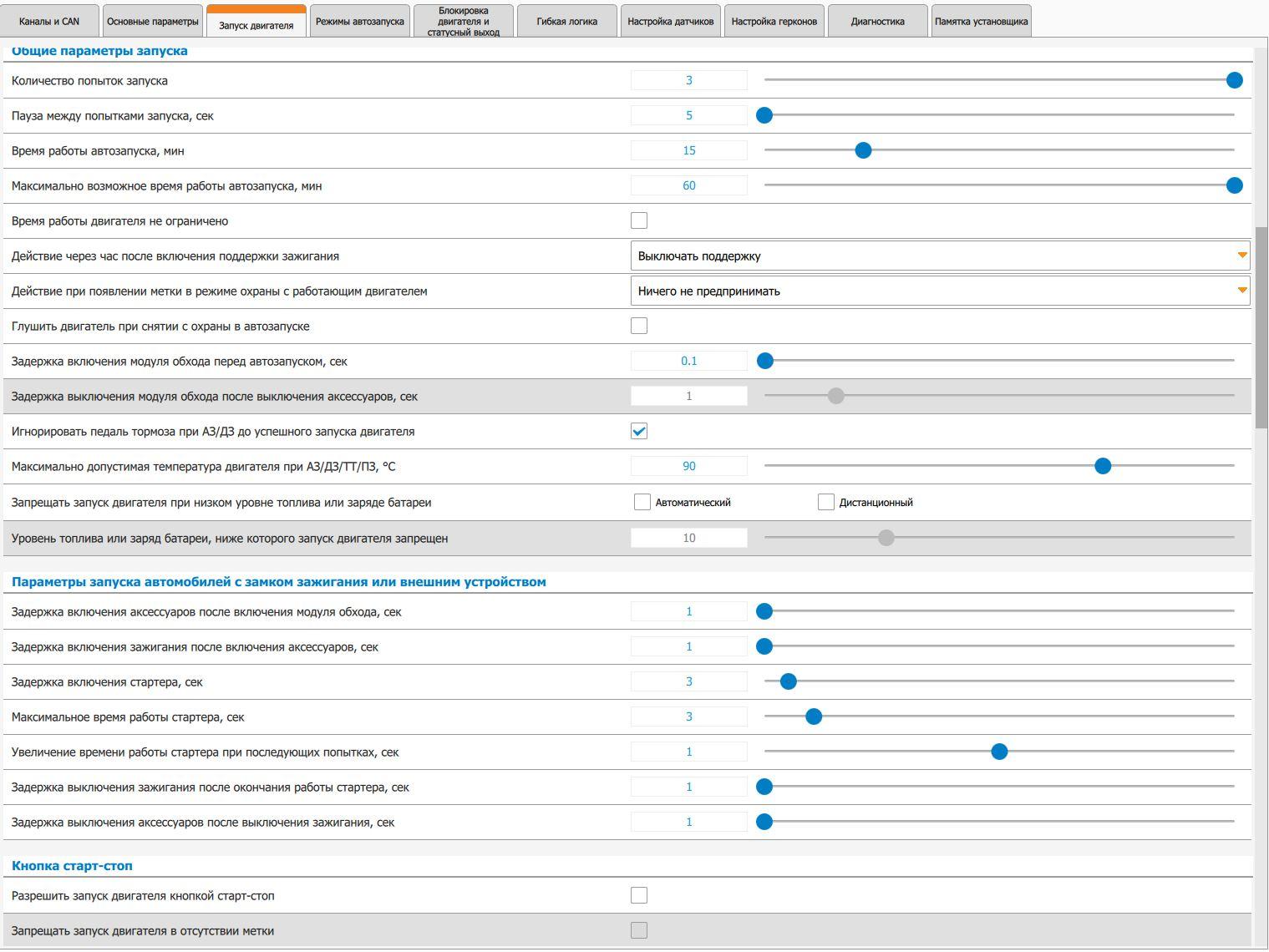Click the Задержка включения стартера slider handle
The height and width of the screenshot is (952, 1269).
(x=788, y=681)
